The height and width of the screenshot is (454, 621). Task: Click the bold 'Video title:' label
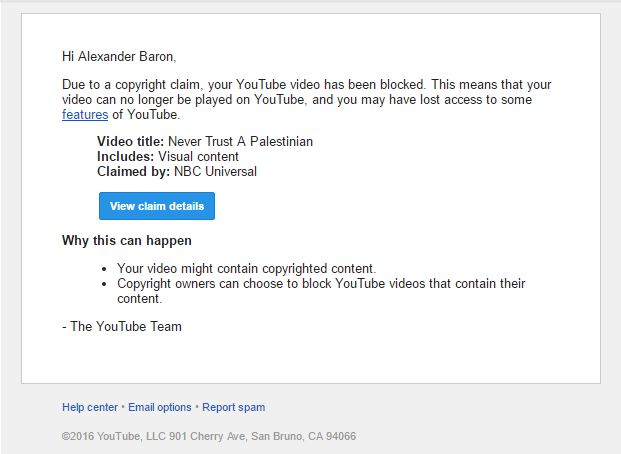tap(131, 142)
